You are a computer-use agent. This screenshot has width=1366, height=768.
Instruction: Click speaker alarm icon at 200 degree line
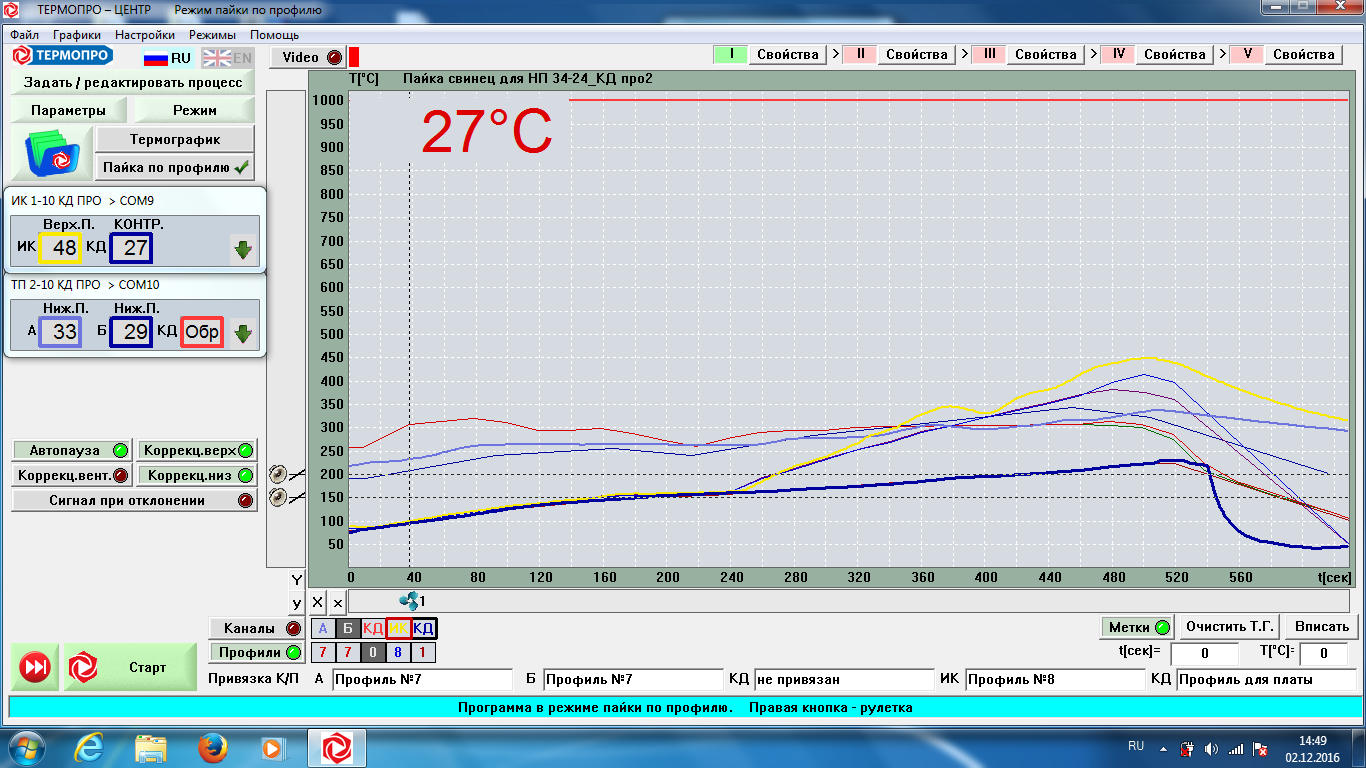pos(278,474)
